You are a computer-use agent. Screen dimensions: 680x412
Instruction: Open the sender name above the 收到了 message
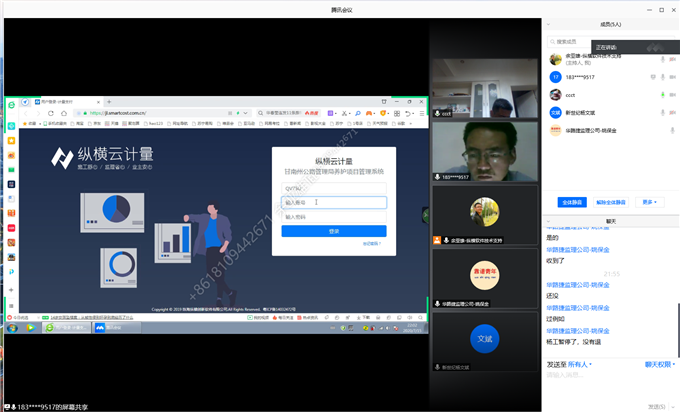tap(578, 250)
